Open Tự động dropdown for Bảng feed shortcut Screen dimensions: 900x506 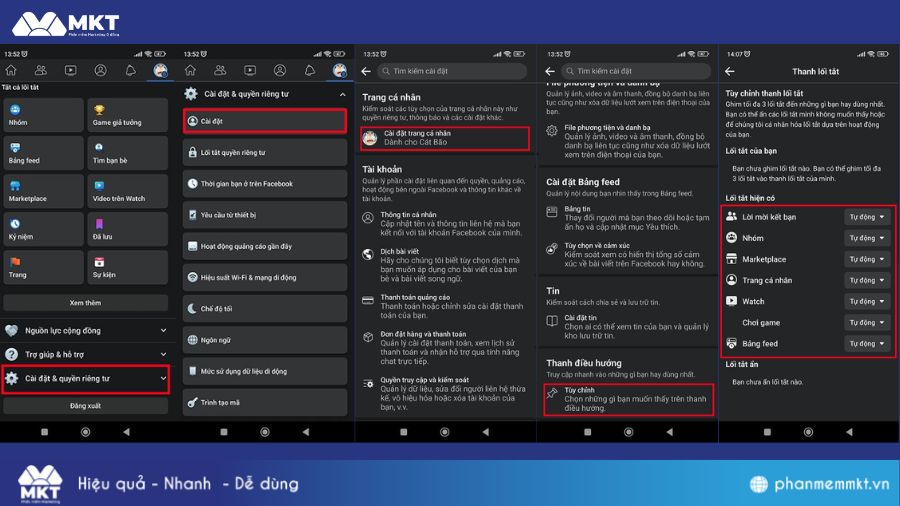pos(867,344)
